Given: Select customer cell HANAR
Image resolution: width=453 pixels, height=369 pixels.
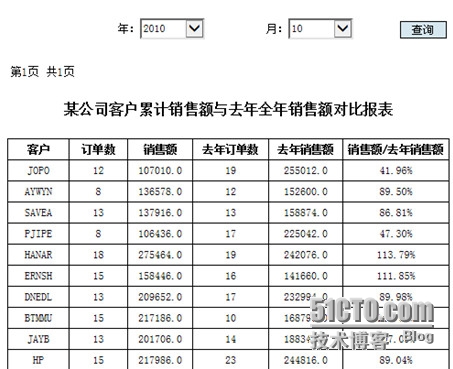Looking at the screenshot, I should click(x=38, y=255).
